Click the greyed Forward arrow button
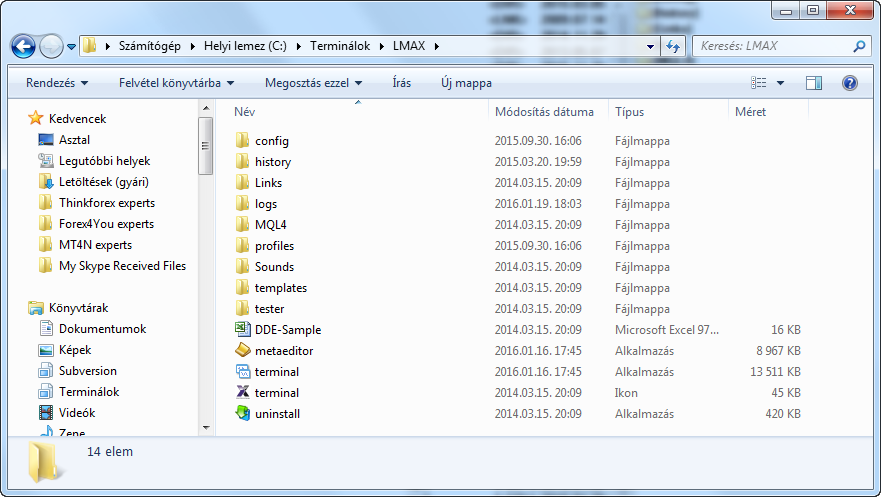 (52, 46)
